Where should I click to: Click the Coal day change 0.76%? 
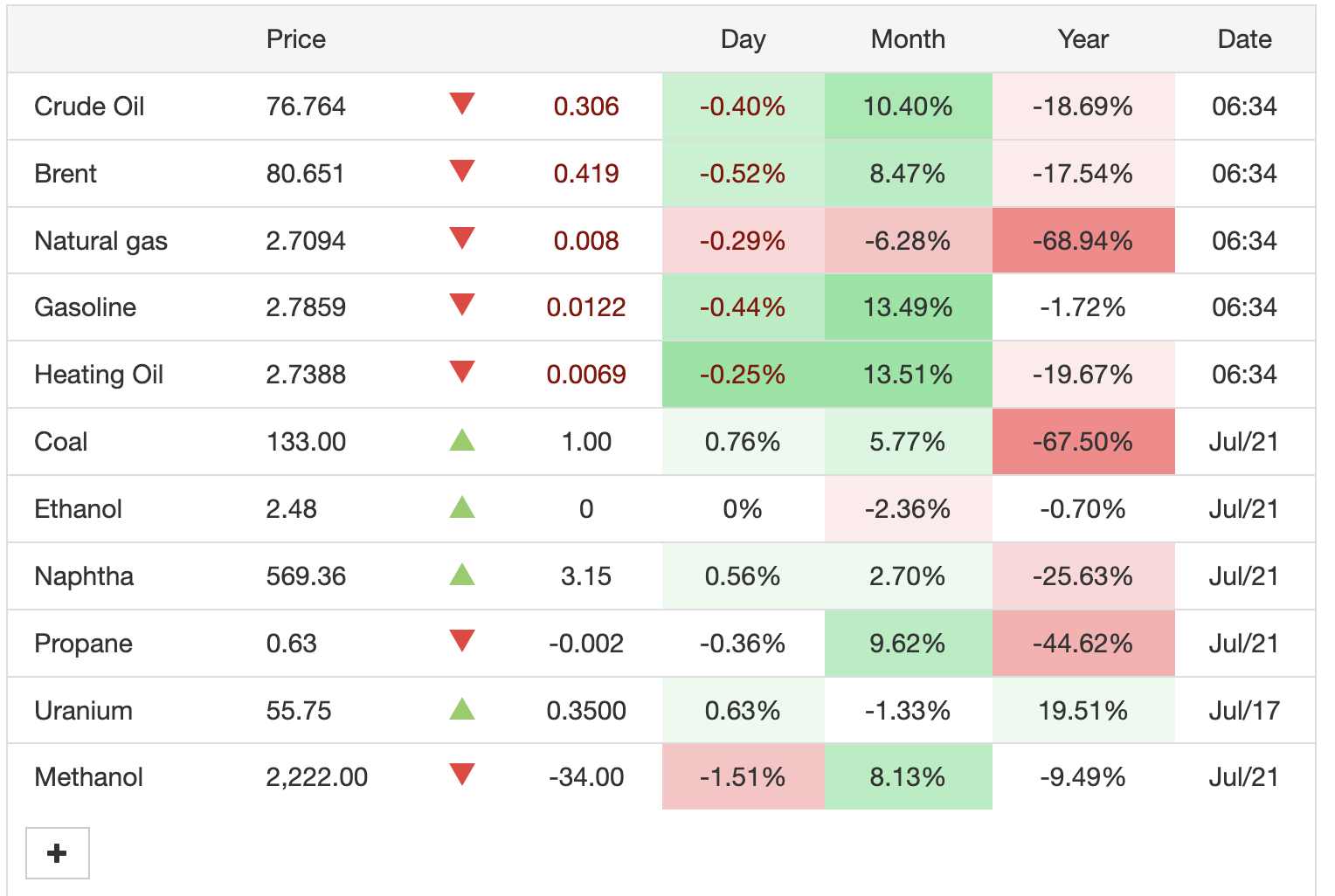pyautogui.click(x=743, y=442)
